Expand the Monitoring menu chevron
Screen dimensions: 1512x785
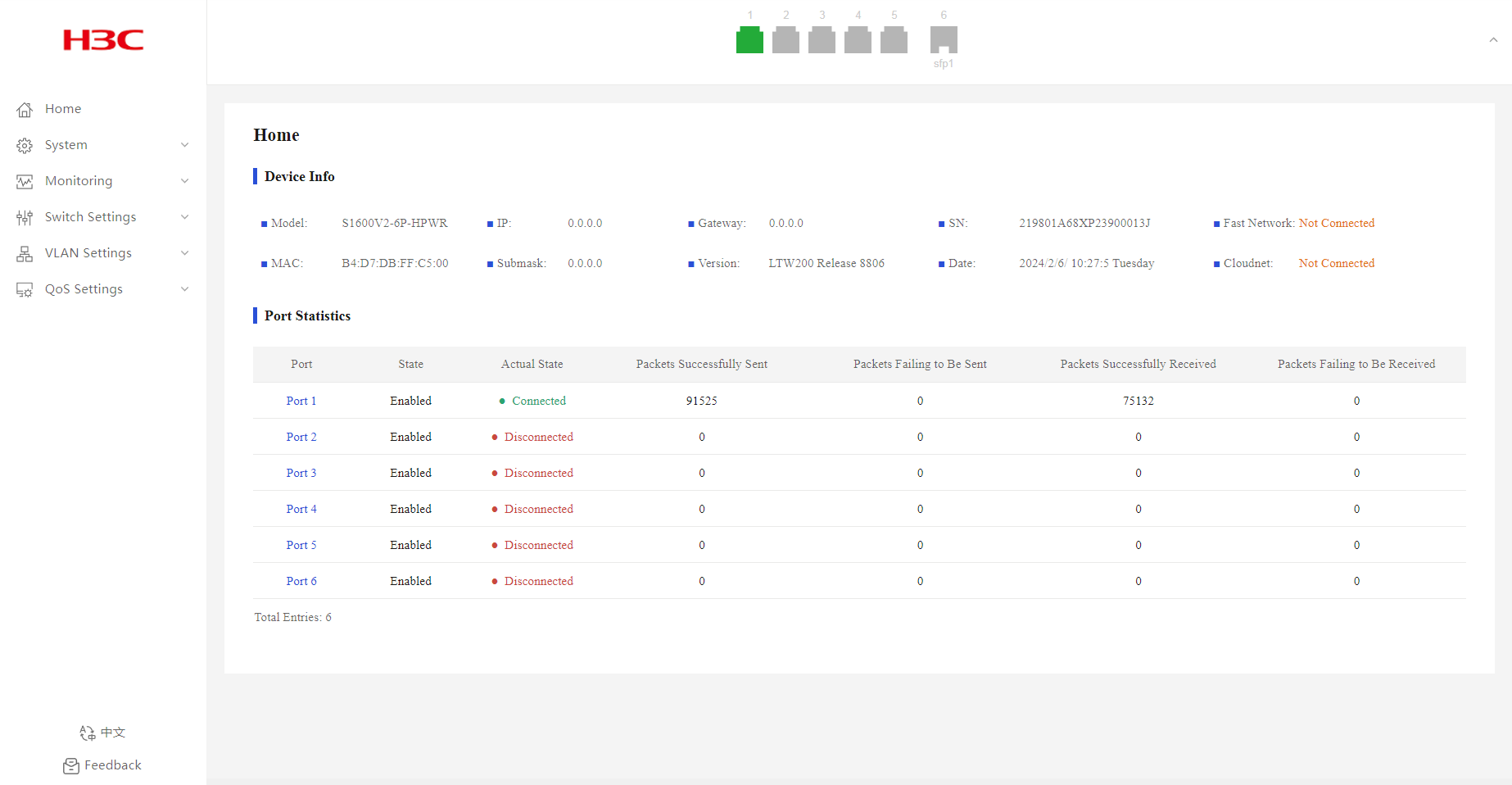[x=185, y=181]
